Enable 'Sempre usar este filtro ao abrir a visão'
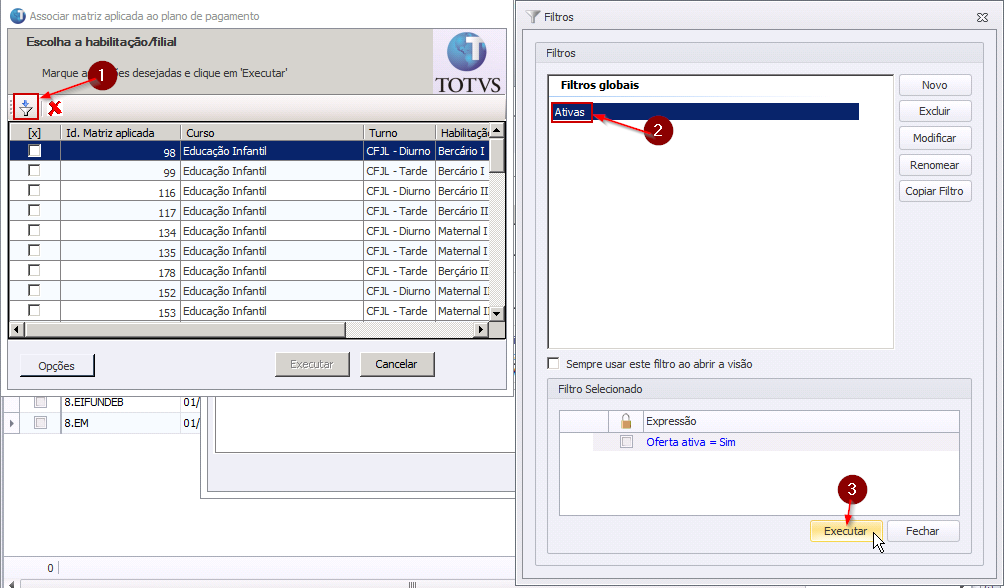The image size is (1005, 588). point(554,364)
